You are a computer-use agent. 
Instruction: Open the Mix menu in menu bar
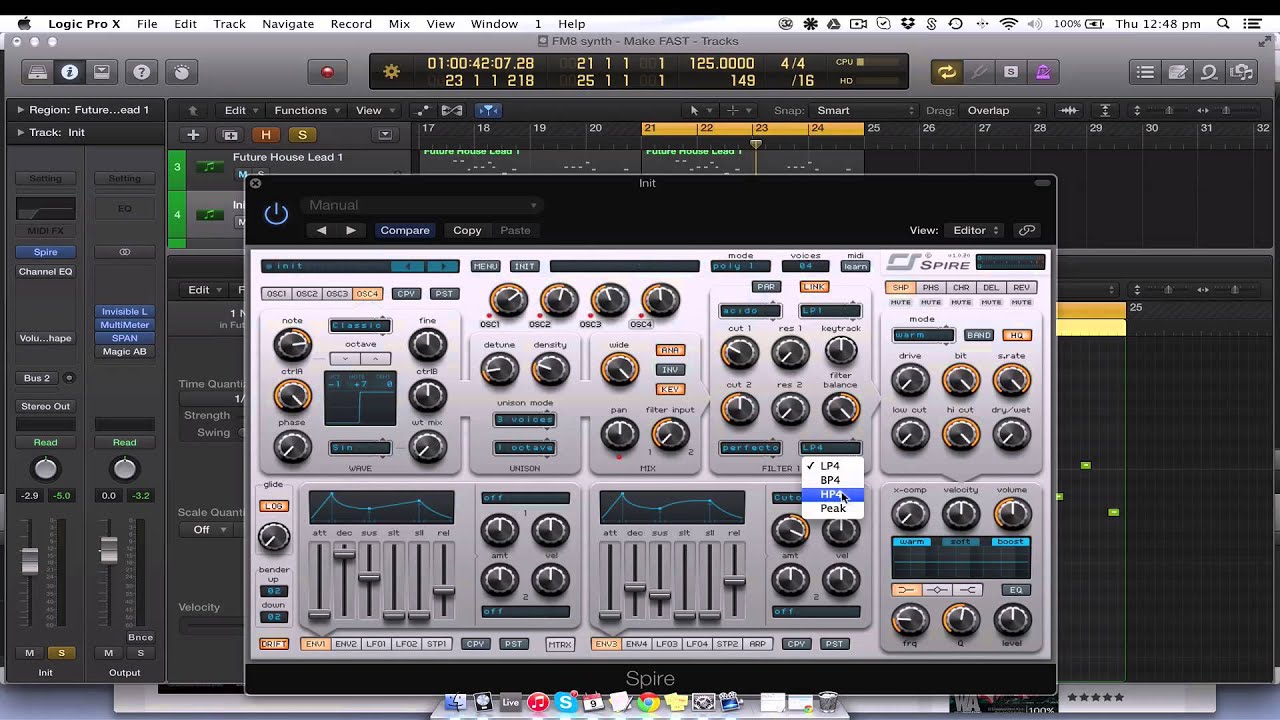click(399, 23)
